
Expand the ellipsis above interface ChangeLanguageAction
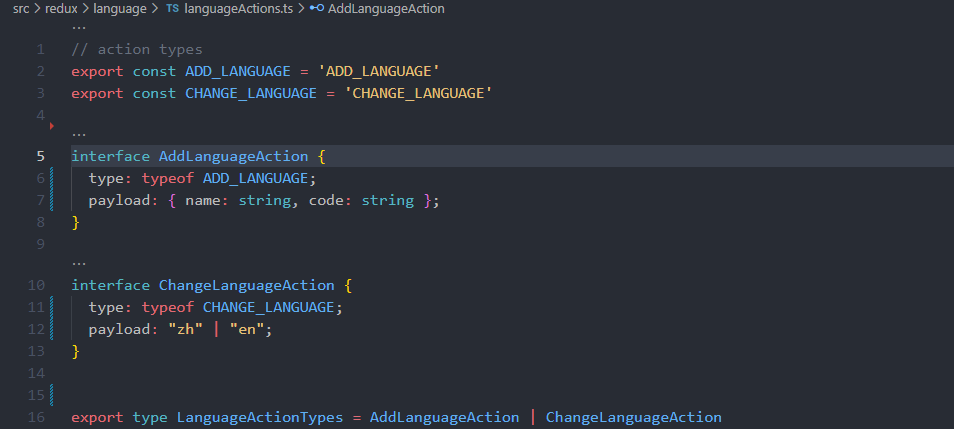78,262
